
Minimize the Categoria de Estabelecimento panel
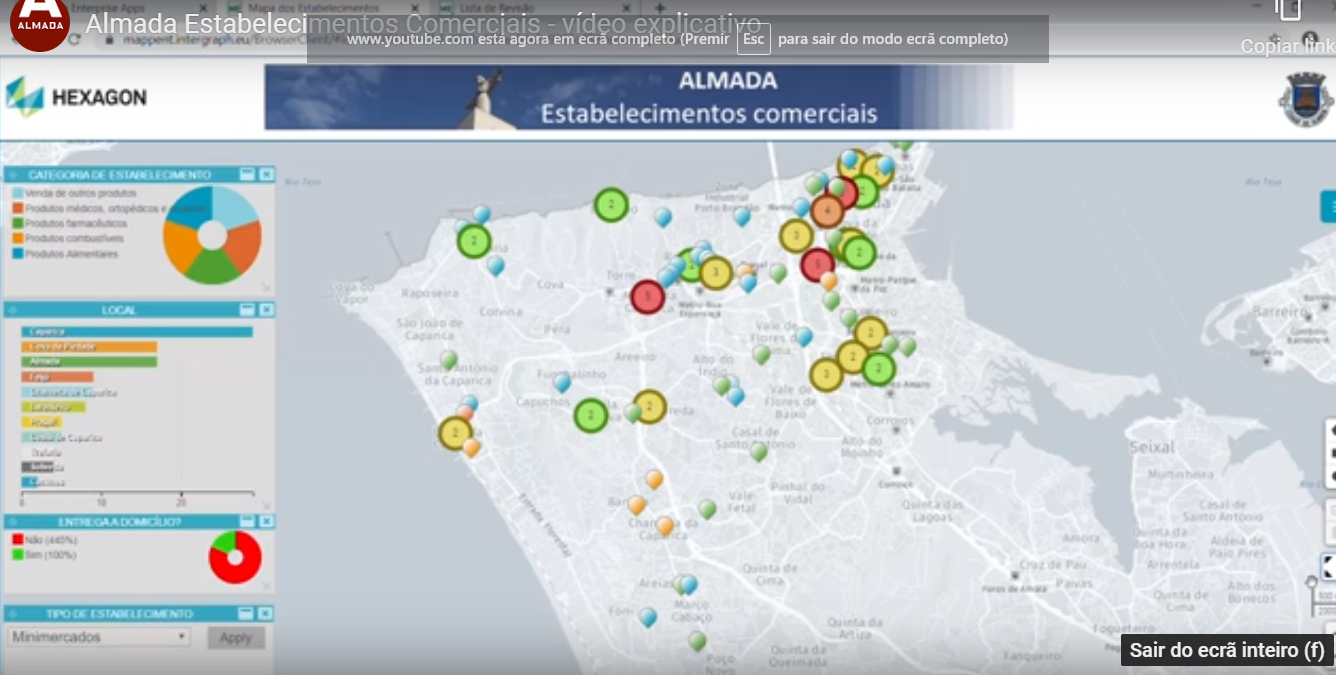247,174
